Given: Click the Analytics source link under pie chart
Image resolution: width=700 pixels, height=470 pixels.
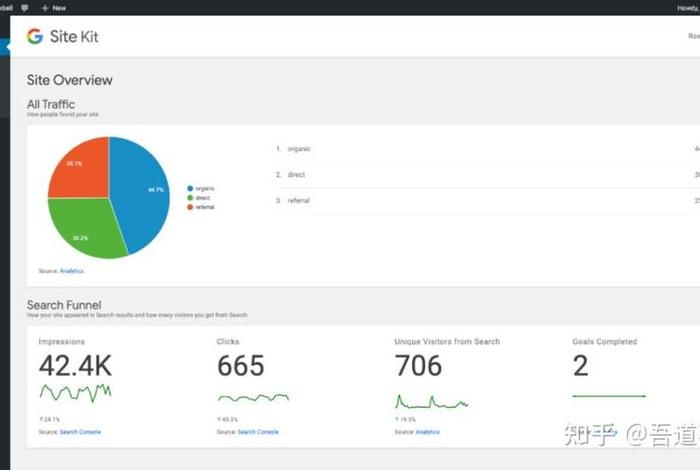Looking at the screenshot, I should (x=71, y=271).
